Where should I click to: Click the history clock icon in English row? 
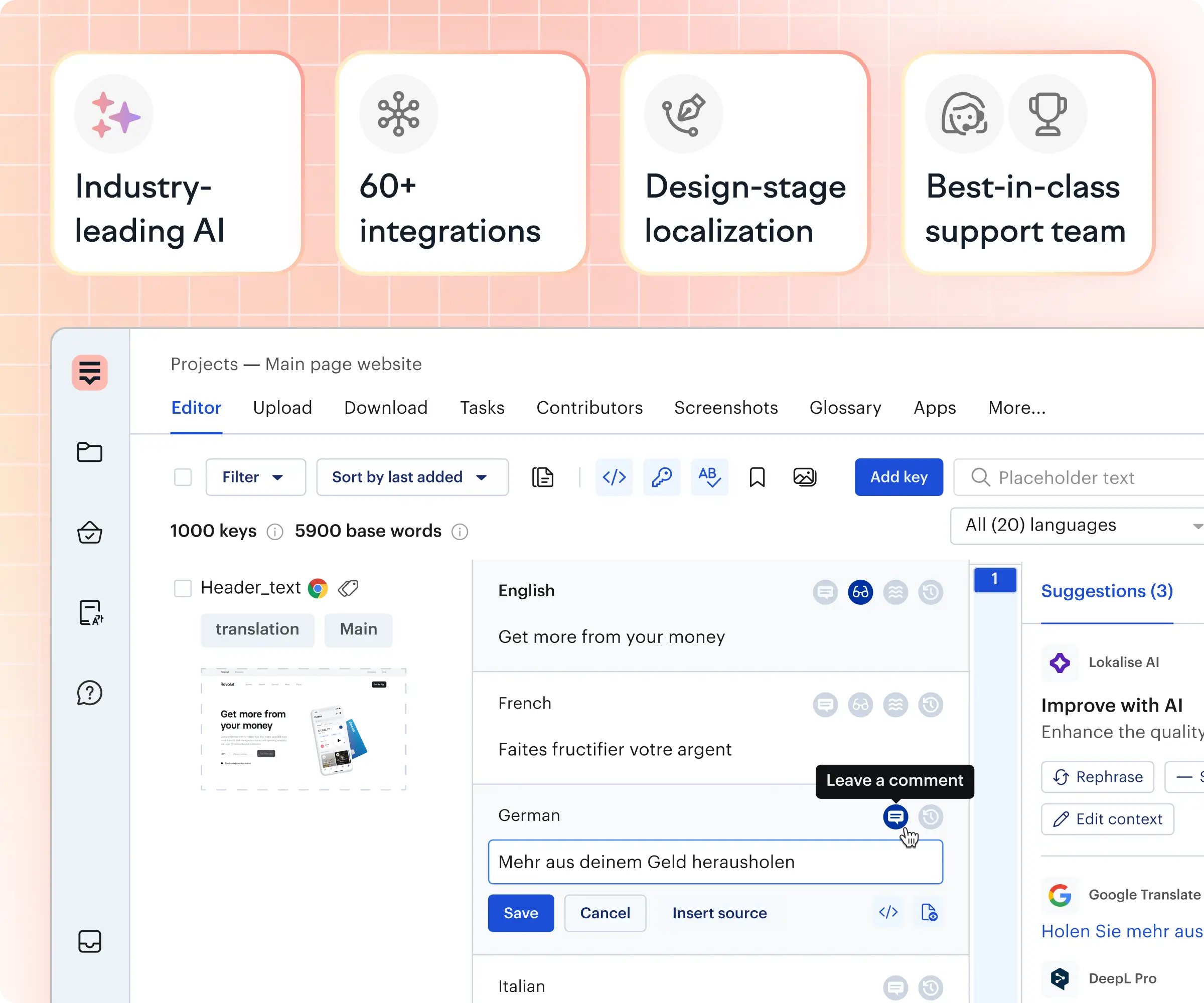[x=931, y=592]
